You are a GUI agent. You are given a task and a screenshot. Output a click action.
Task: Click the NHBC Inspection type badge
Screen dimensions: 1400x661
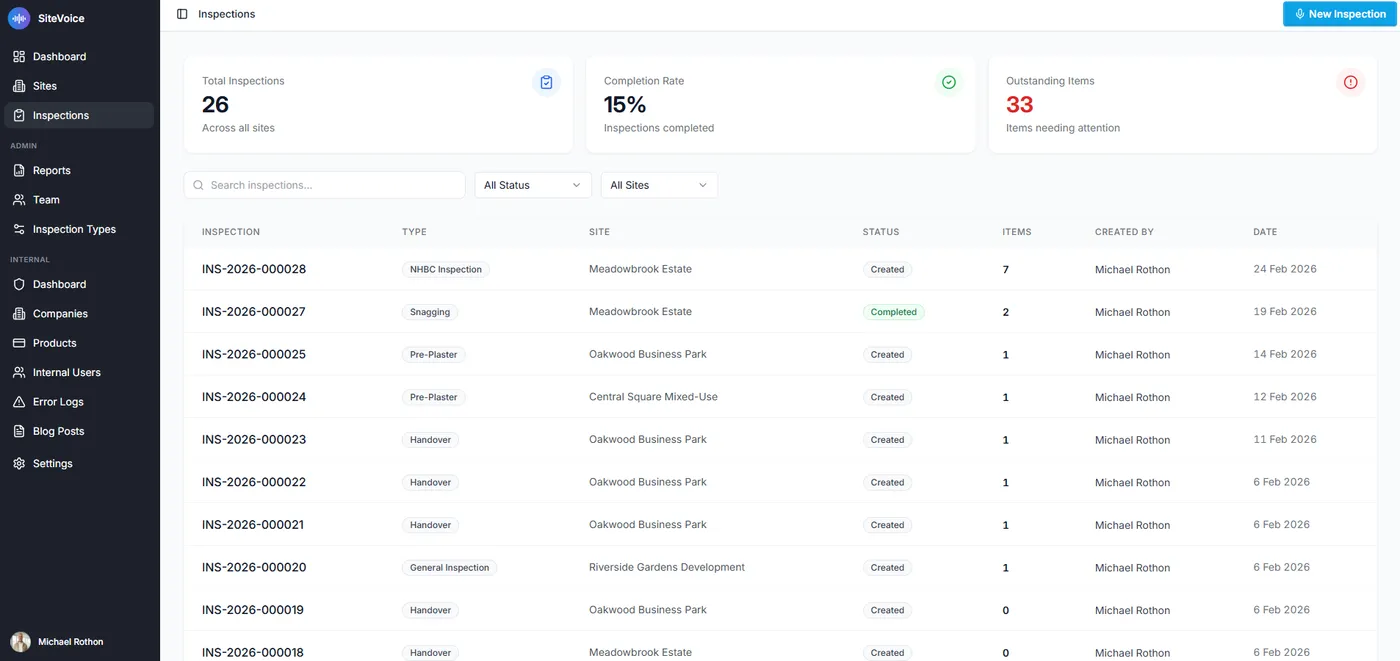click(446, 269)
